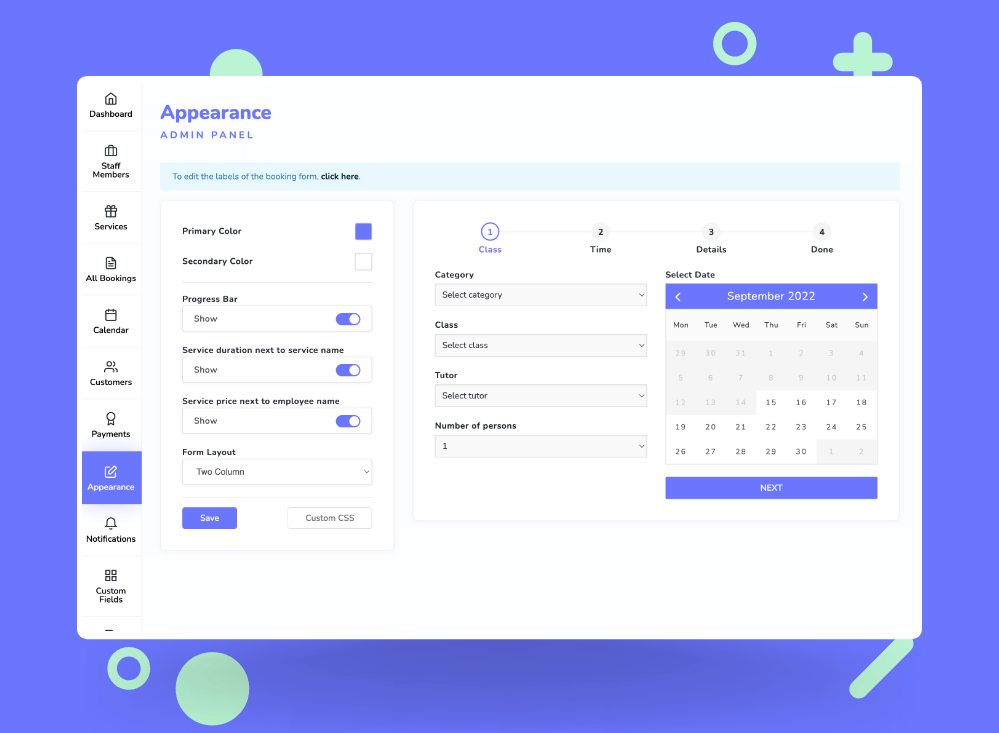
Task: Open Notifications from the sidebar
Action: tap(110, 530)
